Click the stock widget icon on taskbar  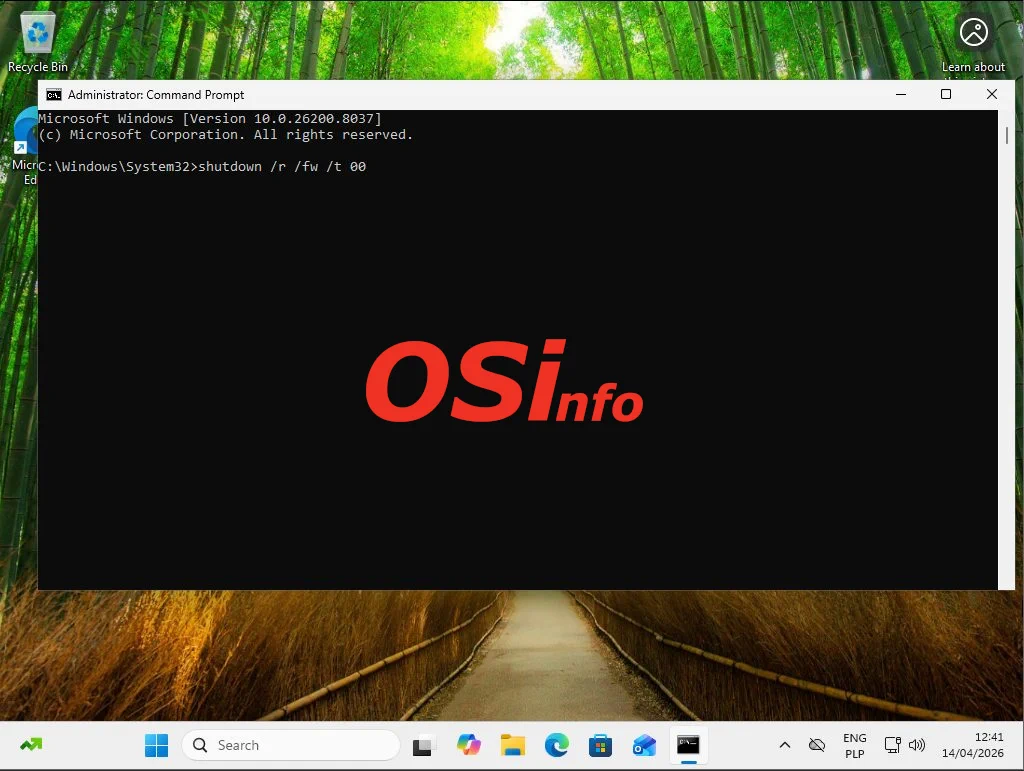[31, 745]
